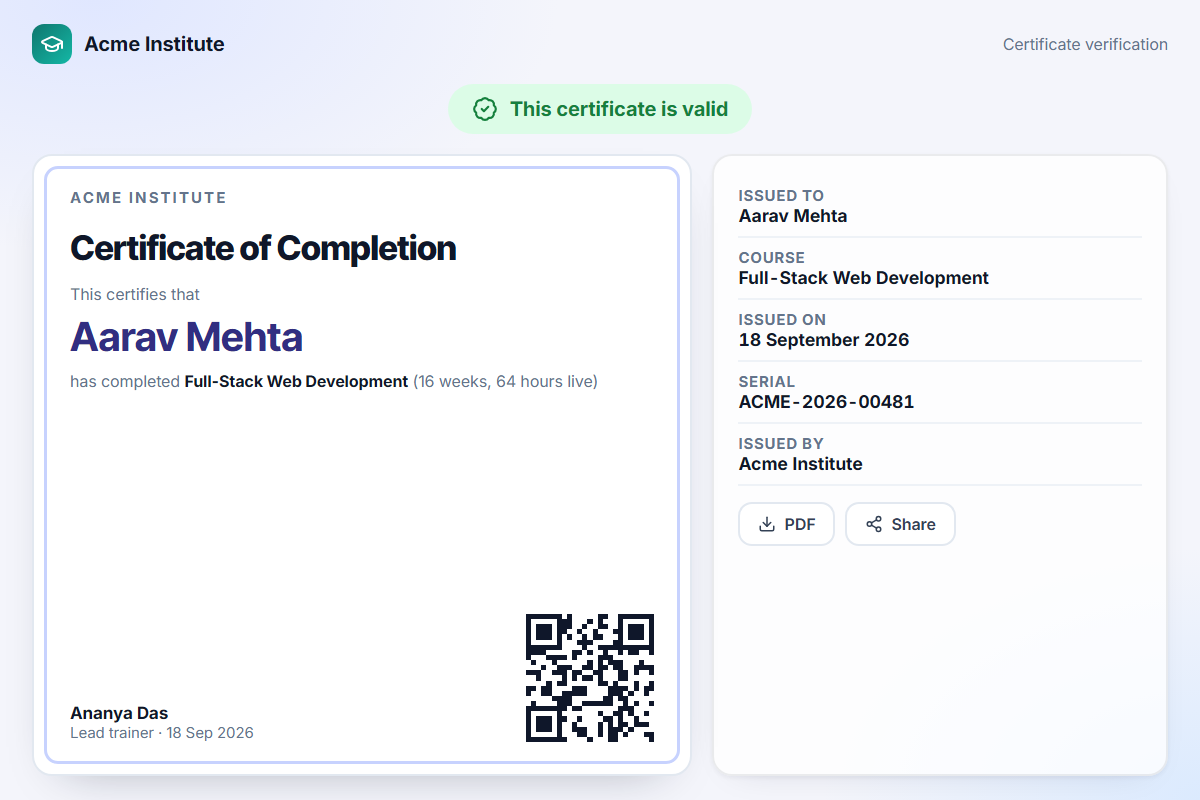This screenshot has height=800, width=1200.
Task: Click the 'This certifies that' line
Action: [x=135, y=294]
